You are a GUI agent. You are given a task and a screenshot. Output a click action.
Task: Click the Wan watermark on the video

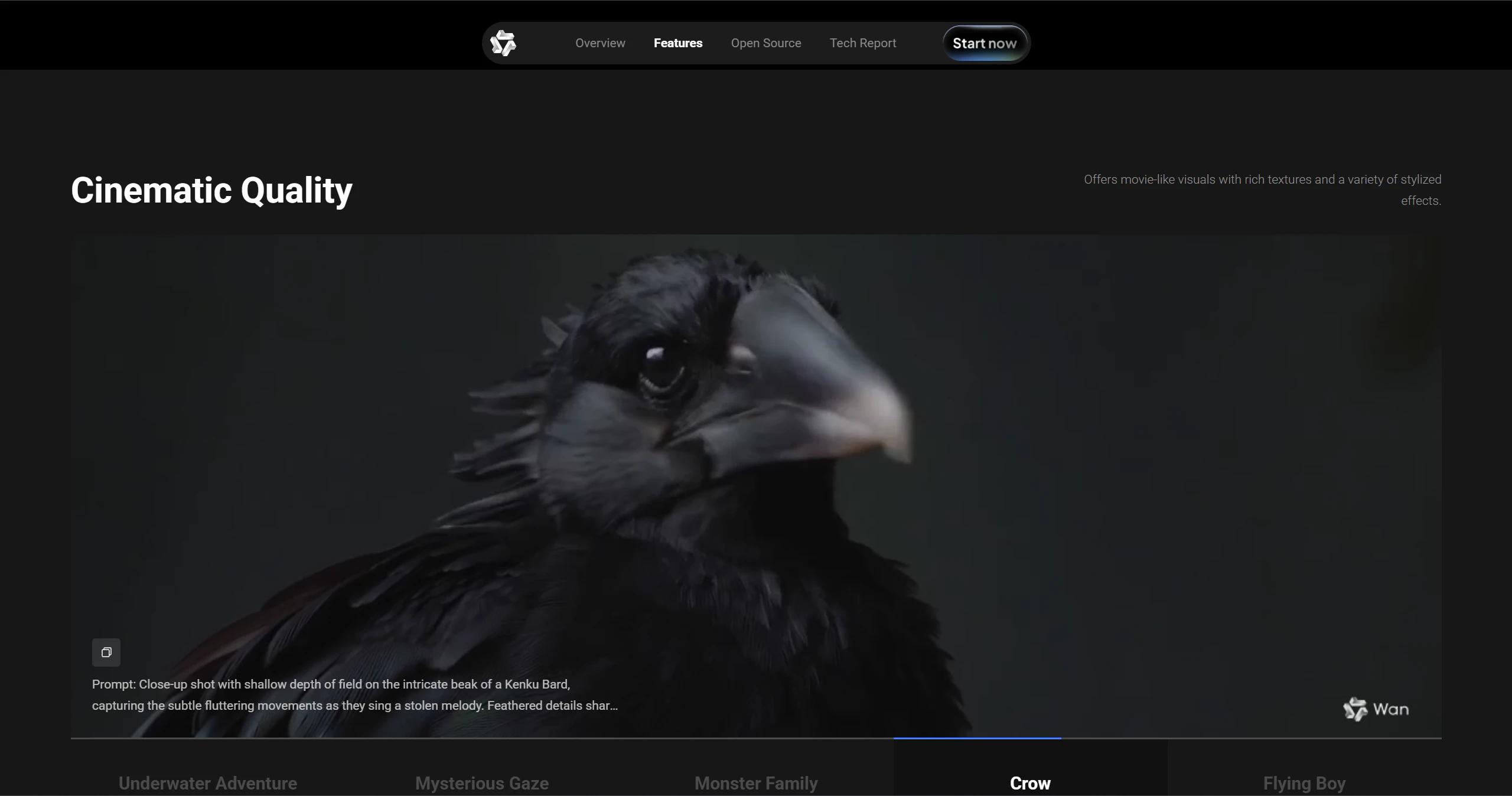click(x=1376, y=709)
